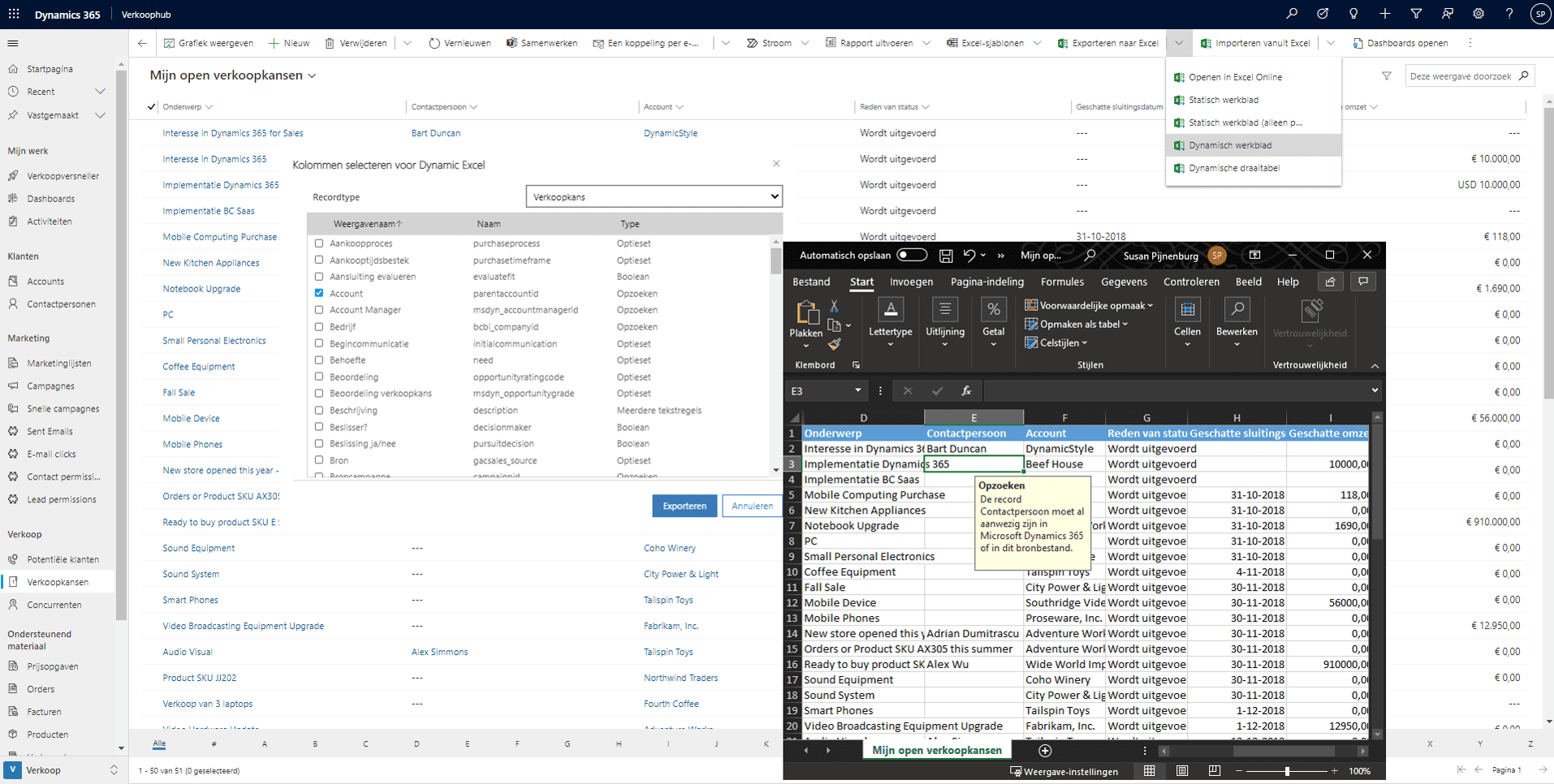Check the Aankoopproces checkbox
This screenshot has height=784, width=1554.
319,243
